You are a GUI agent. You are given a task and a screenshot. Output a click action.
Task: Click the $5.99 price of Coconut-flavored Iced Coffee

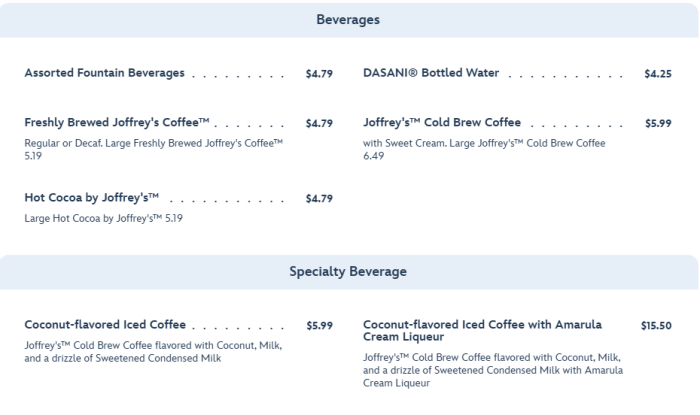[x=319, y=326]
